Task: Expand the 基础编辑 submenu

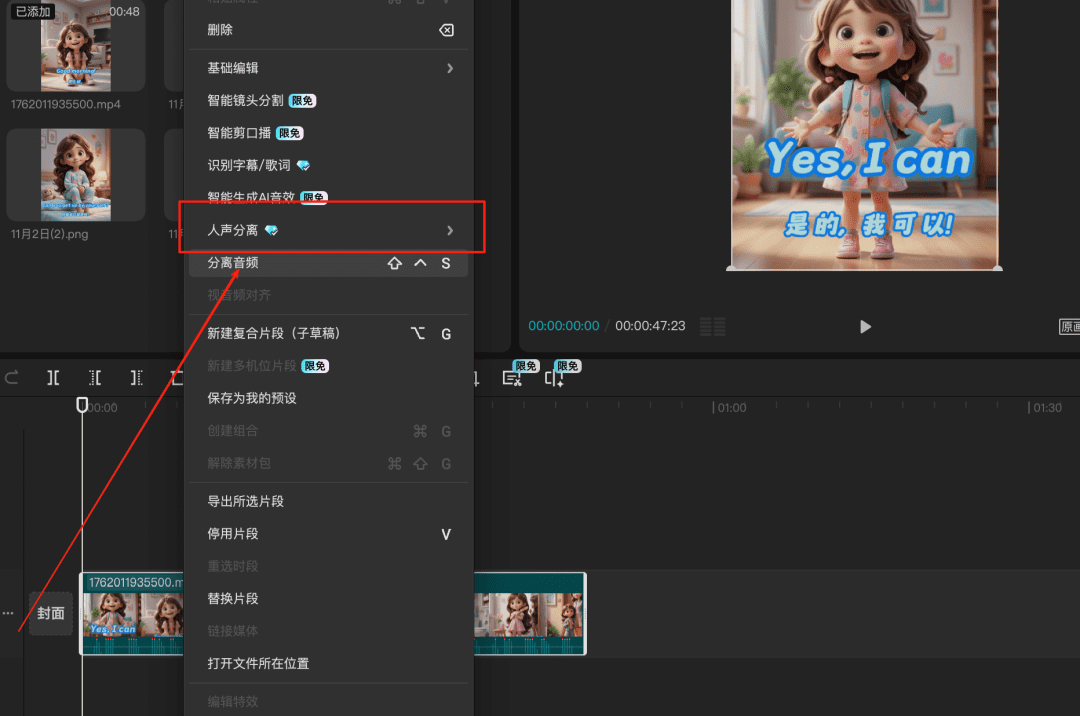Action: 330,68
